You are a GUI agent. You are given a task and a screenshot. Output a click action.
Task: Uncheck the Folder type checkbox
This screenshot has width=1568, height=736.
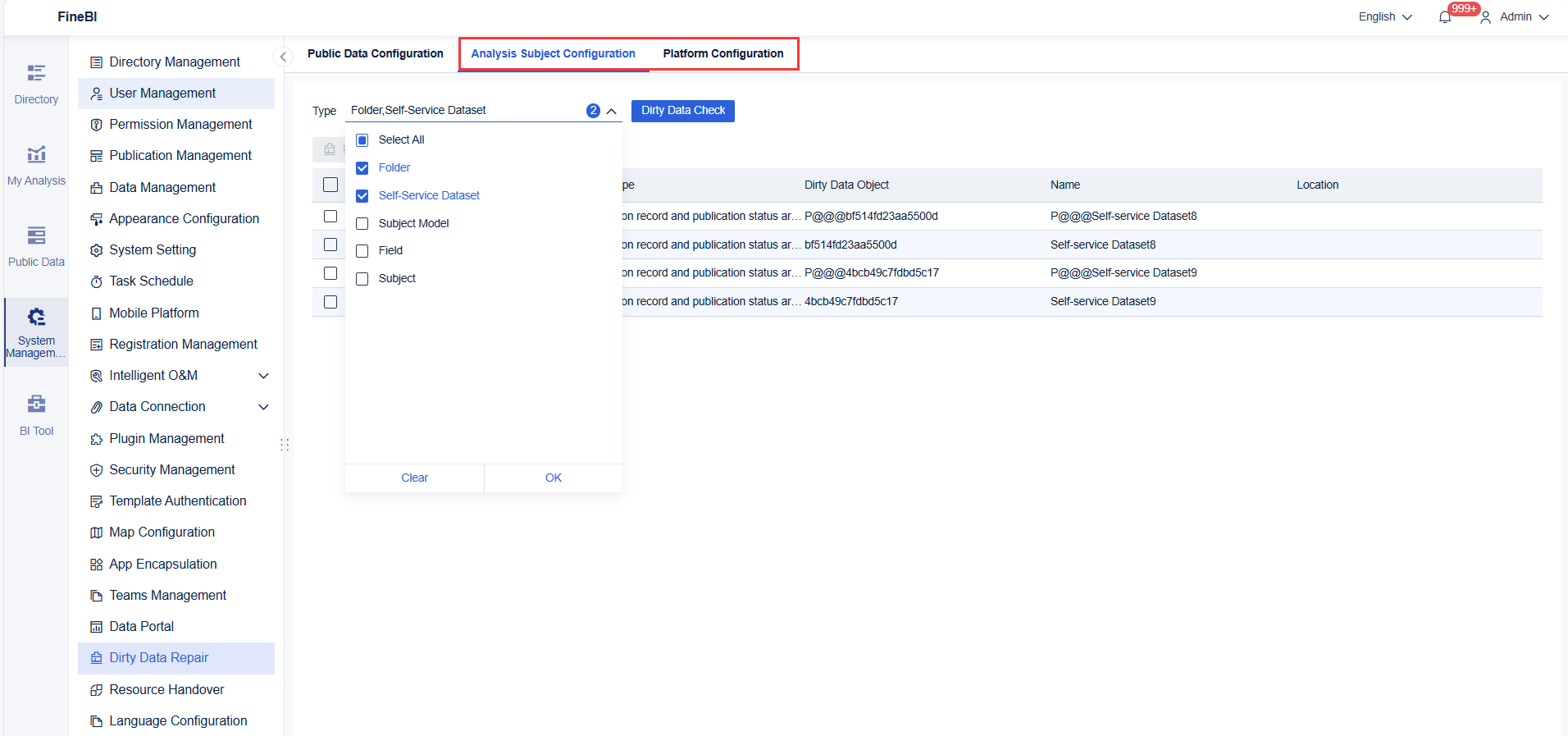(362, 168)
